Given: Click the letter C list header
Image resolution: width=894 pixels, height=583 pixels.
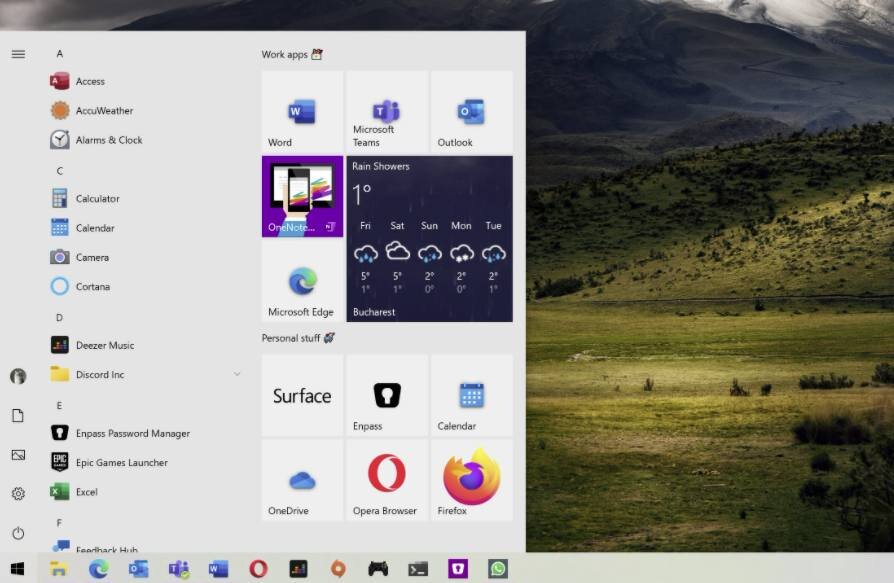Looking at the screenshot, I should (59, 171).
